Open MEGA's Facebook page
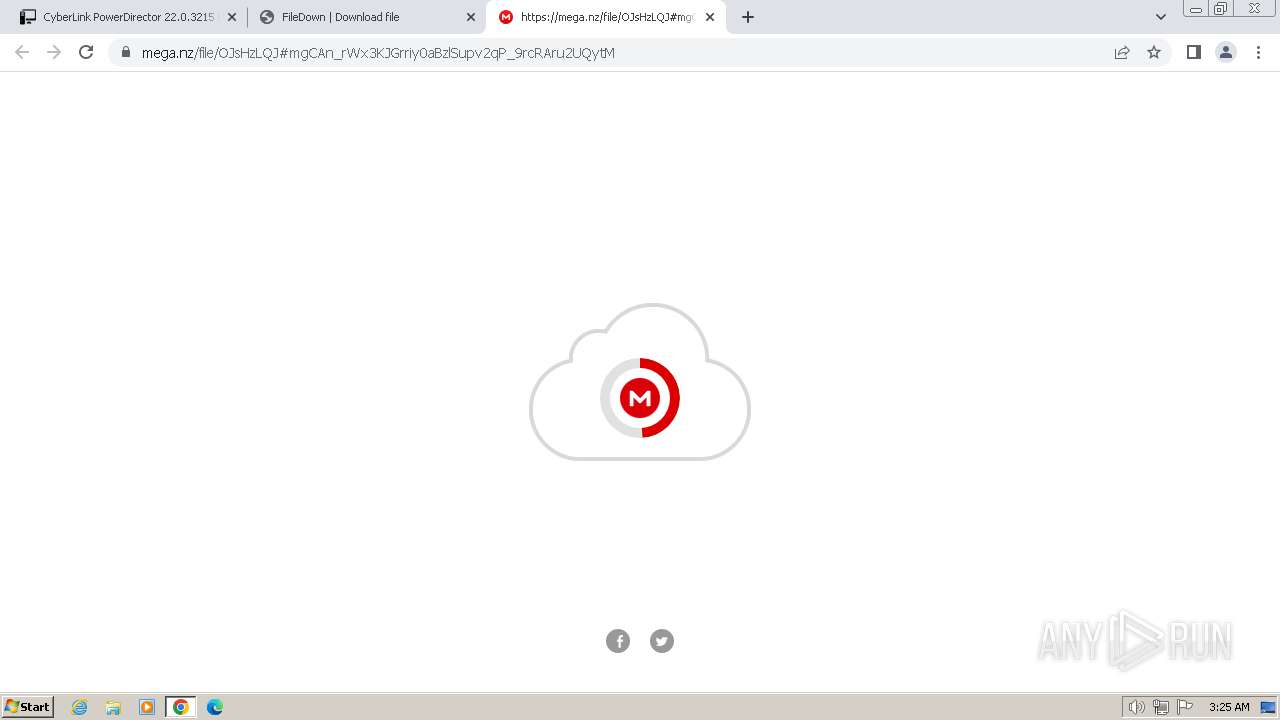The image size is (1280, 720). 618,641
